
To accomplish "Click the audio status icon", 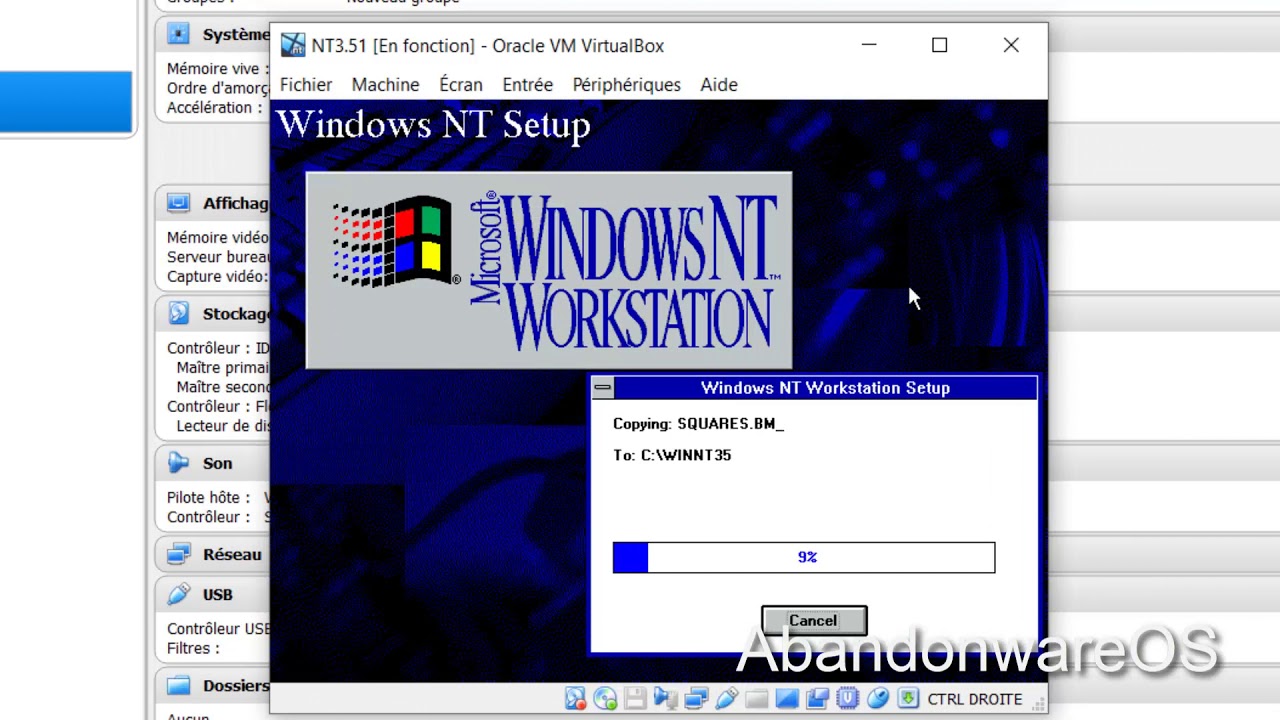I will pos(665,698).
